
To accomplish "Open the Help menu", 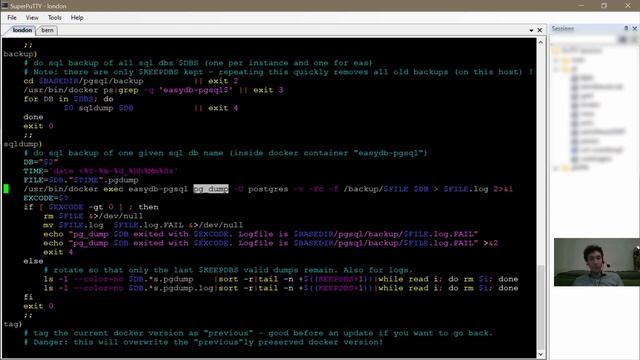I will point(77,18).
